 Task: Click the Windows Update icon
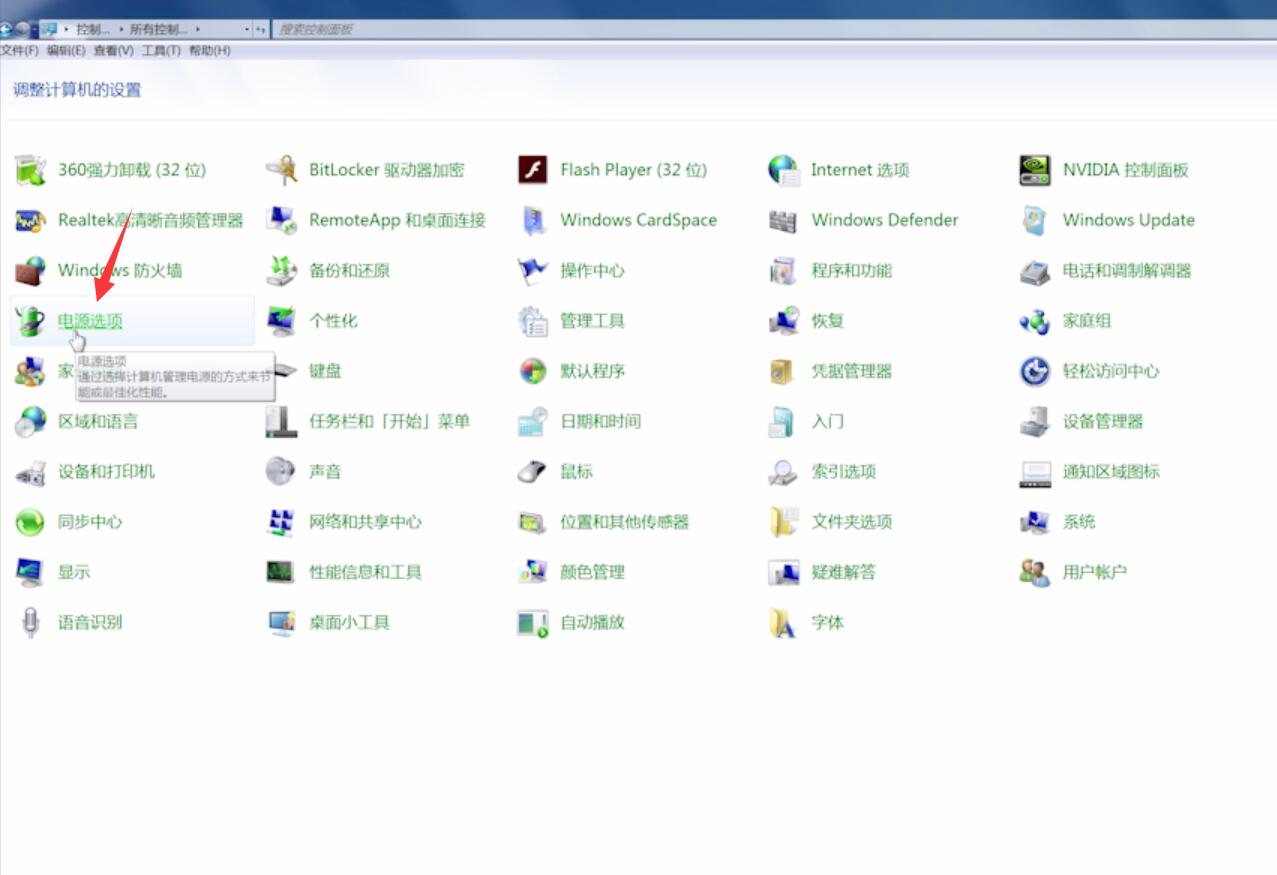pos(1035,220)
